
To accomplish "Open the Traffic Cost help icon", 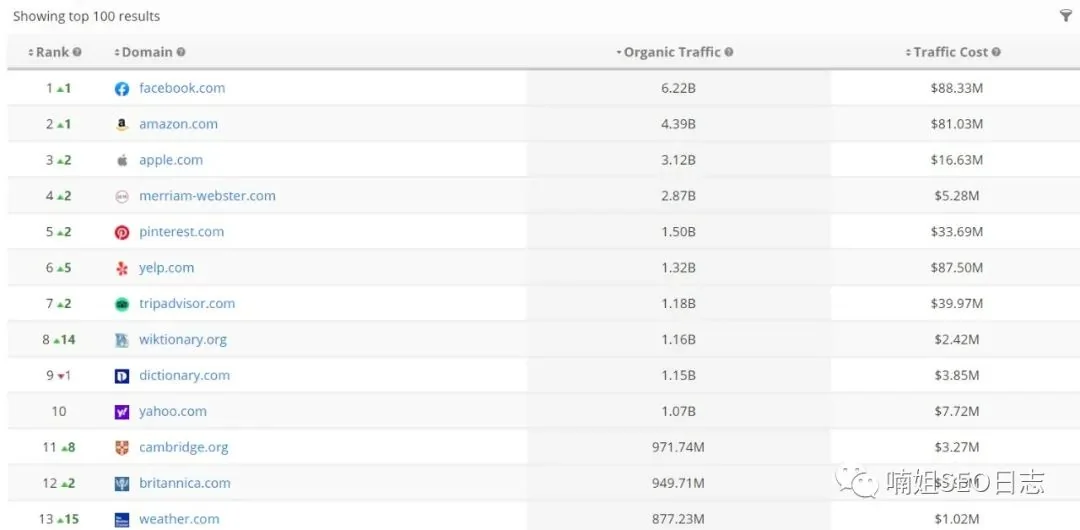I will 996,52.
